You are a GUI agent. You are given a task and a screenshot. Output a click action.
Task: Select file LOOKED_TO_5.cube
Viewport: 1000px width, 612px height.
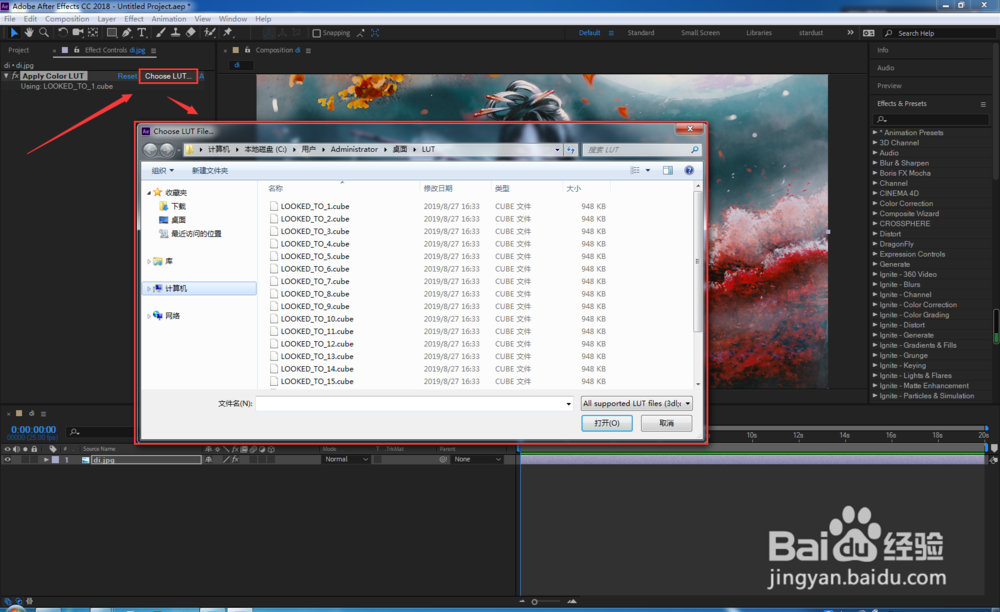[x=315, y=256]
